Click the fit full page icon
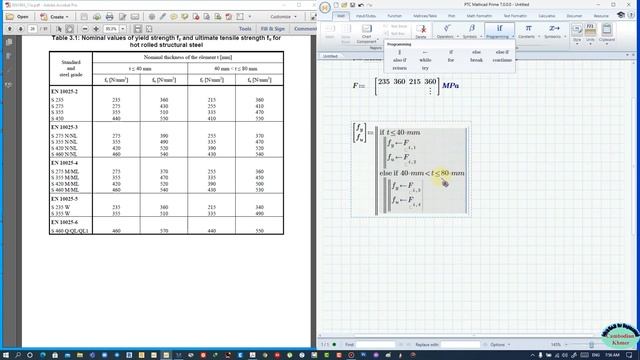The width and height of the screenshot is (640, 360). click(149, 29)
